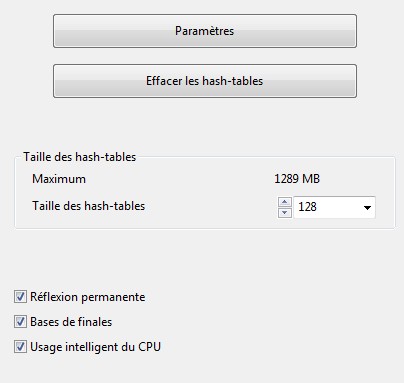404x383 pixels.
Task: Click the MB unit next to 1289
Action: click(x=311, y=179)
